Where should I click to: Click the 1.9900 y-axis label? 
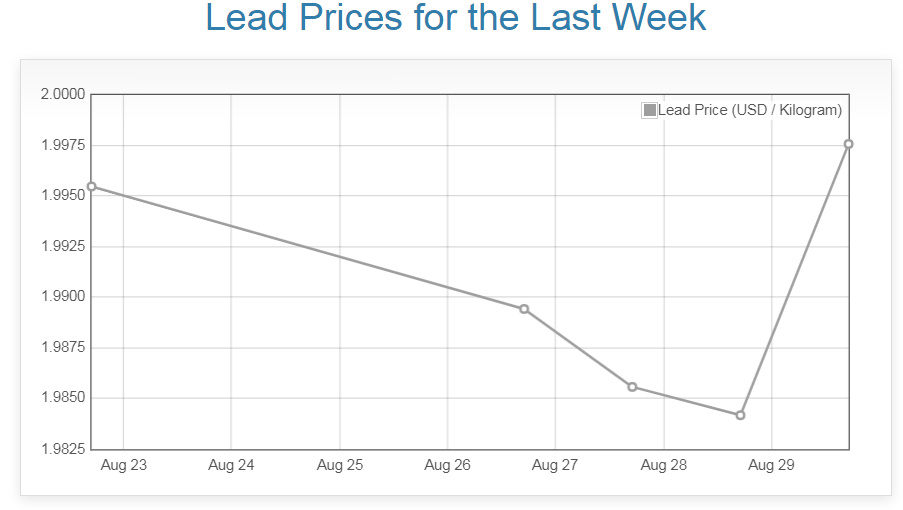point(62,297)
